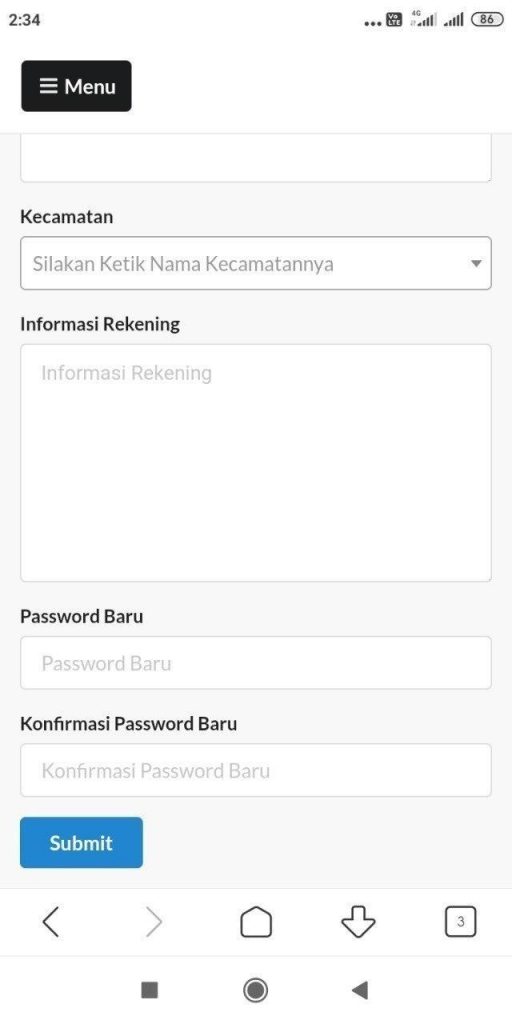
Task: Expand the Kecamatan dropdown arrow
Action: (x=476, y=264)
